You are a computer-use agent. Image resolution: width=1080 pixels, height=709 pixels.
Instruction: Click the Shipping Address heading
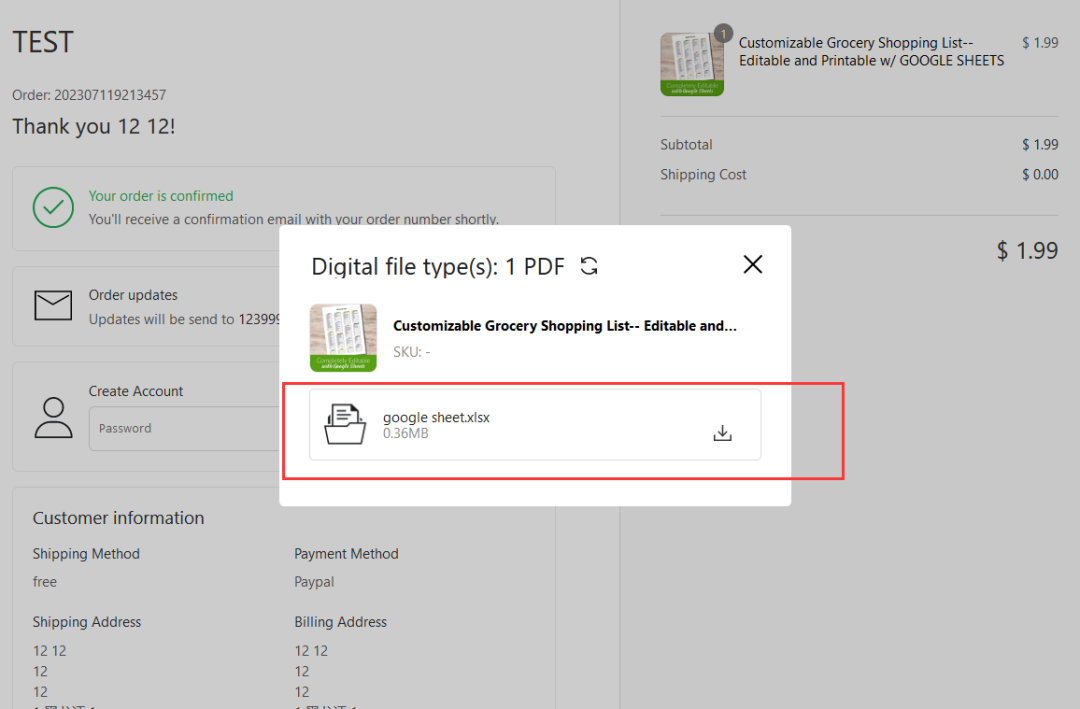tap(87, 622)
